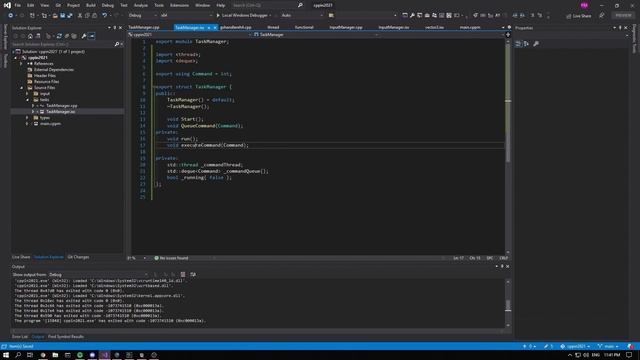Open the Debug menu
The height and width of the screenshot is (360, 640).
click(x=108, y=5)
